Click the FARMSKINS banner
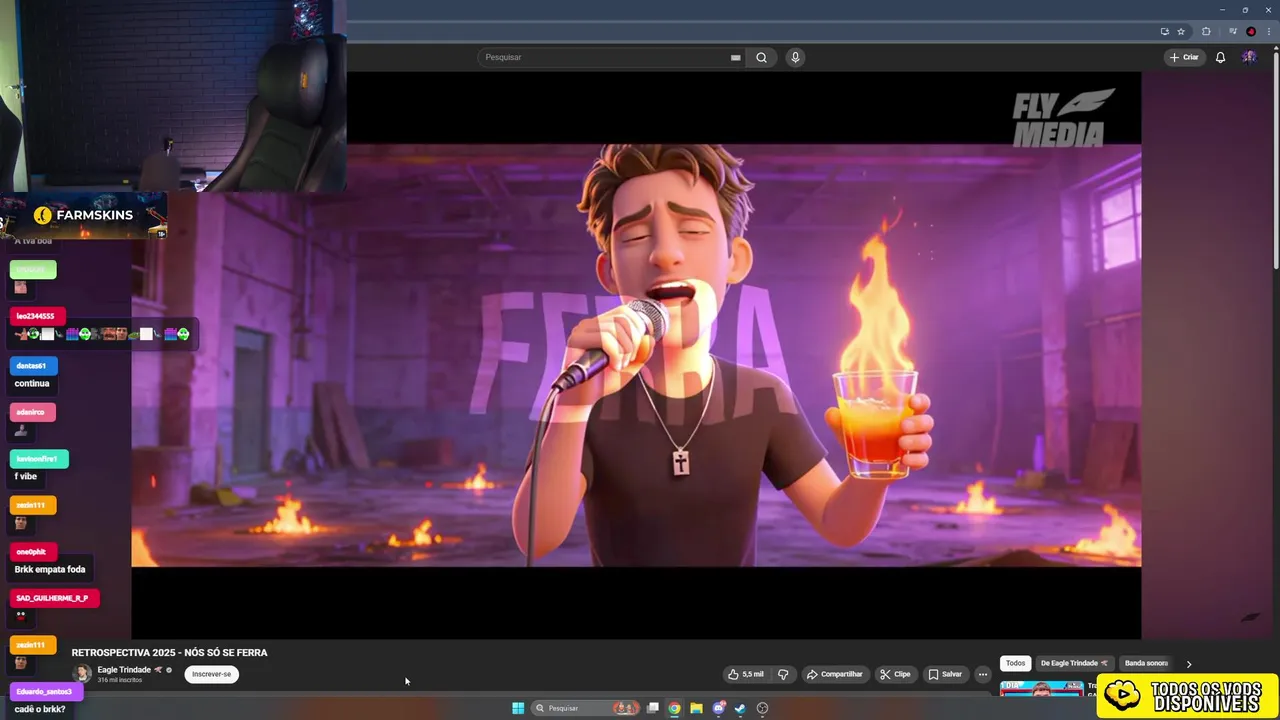Screen dimensions: 1280x720 pyautogui.click(x=84, y=215)
